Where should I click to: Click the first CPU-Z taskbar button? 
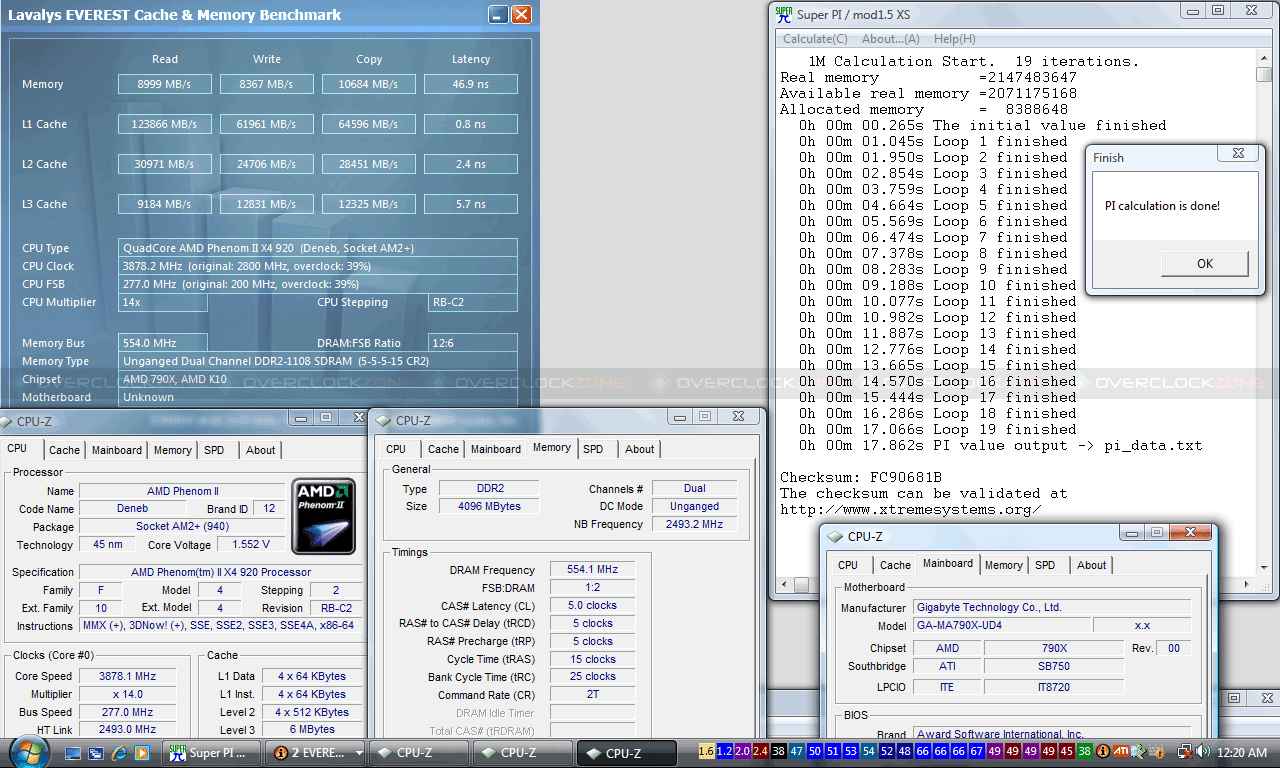tap(419, 753)
